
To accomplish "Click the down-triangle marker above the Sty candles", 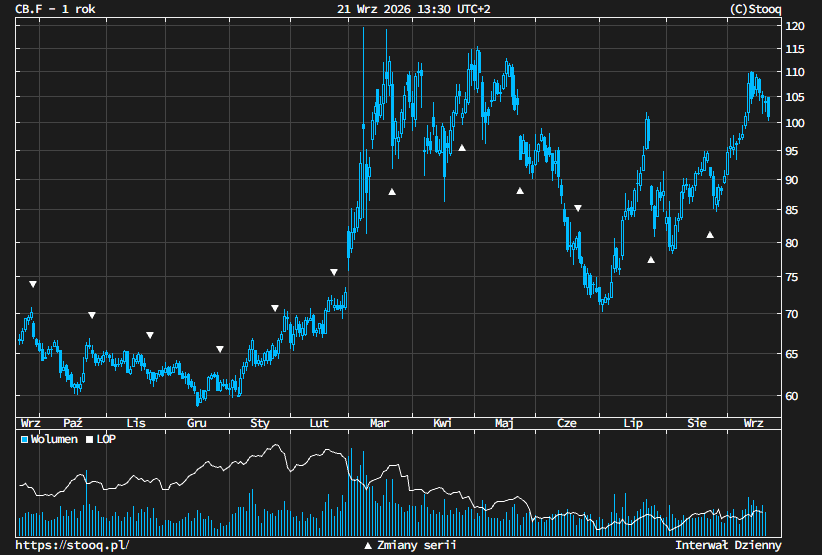I will 275,308.
